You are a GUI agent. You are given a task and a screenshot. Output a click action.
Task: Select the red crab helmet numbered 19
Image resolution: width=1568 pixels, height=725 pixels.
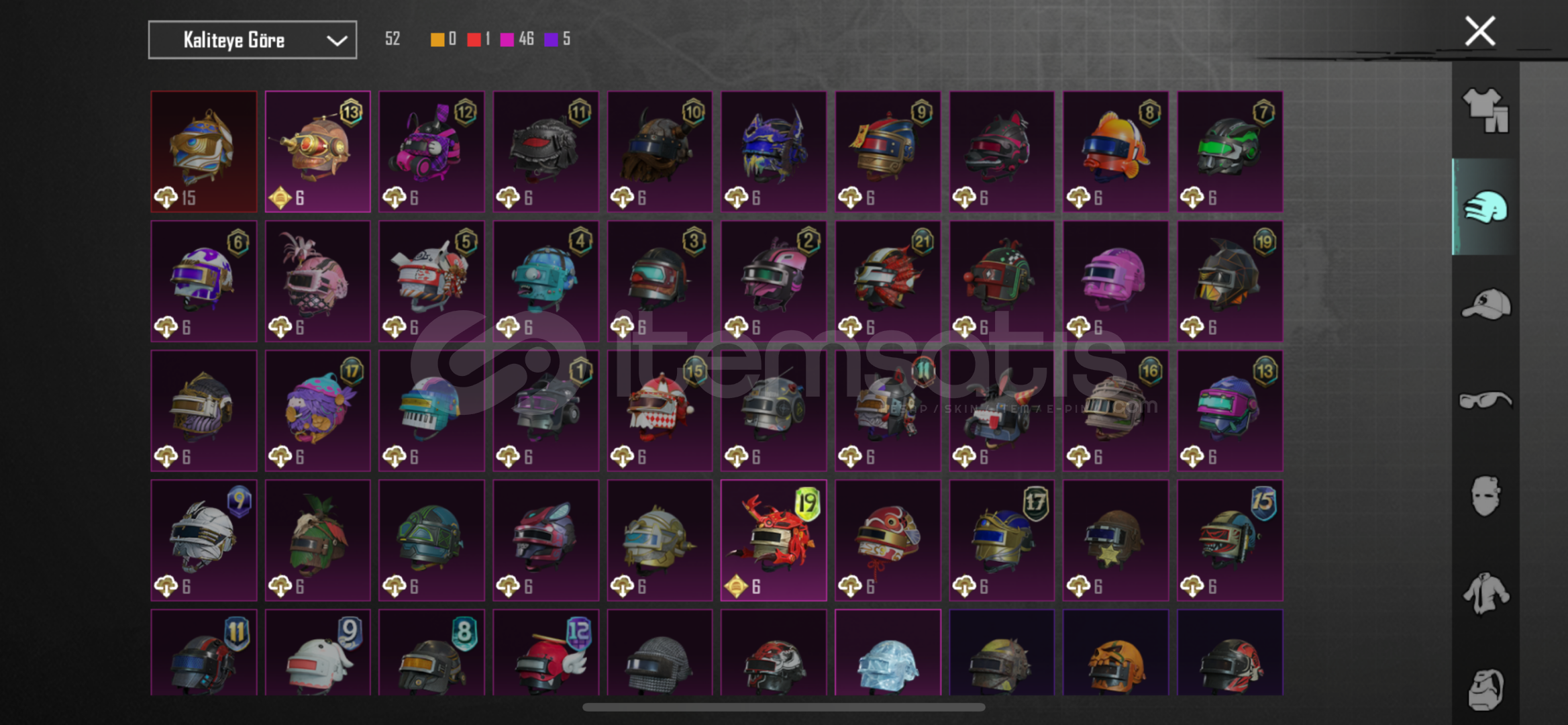click(x=774, y=540)
